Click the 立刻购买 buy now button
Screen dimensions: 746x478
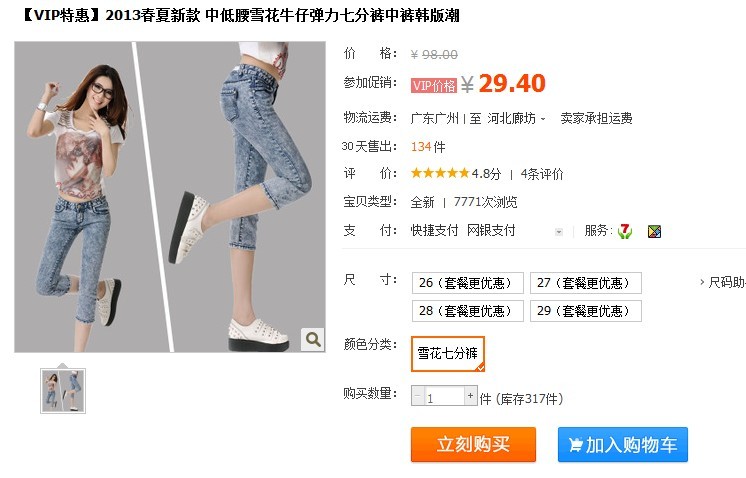[x=473, y=445]
